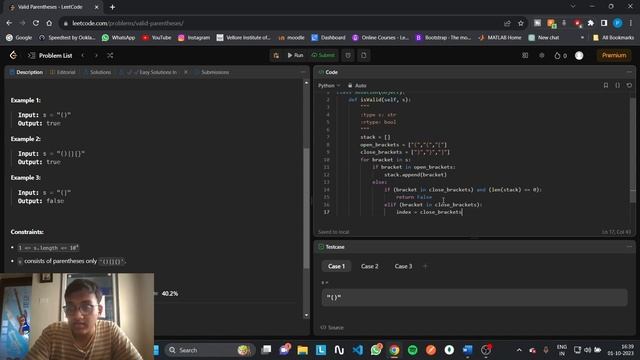640x360 pixels.
Task: Switch to the Solutions tab
Action: [x=98, y=72]
